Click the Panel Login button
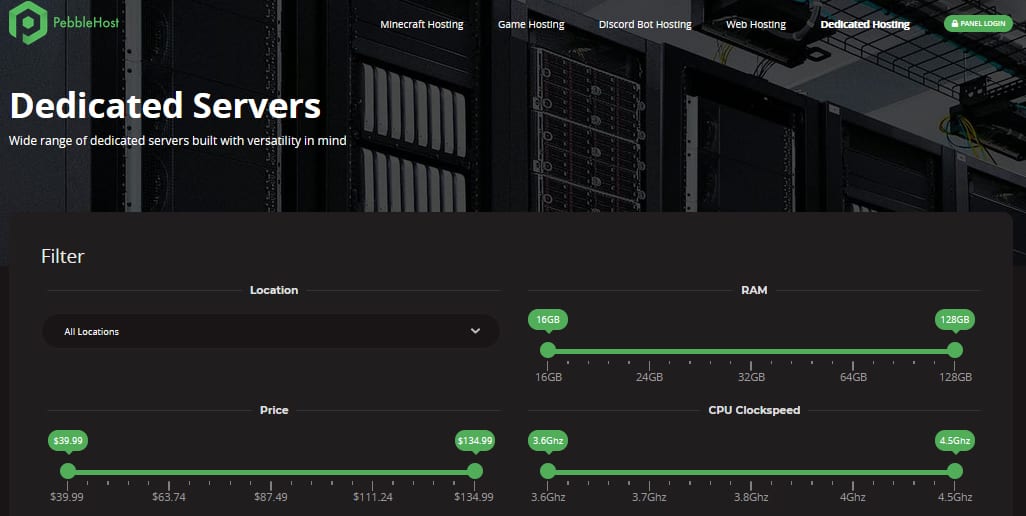The height and width of the screenshot is (516, 1026). pyautogui.click(x=977, y=24)
